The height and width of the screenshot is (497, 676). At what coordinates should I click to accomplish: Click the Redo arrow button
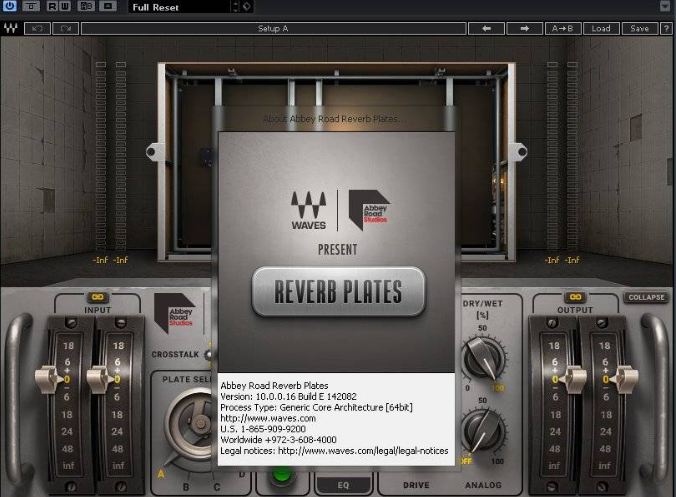point(66,28)
